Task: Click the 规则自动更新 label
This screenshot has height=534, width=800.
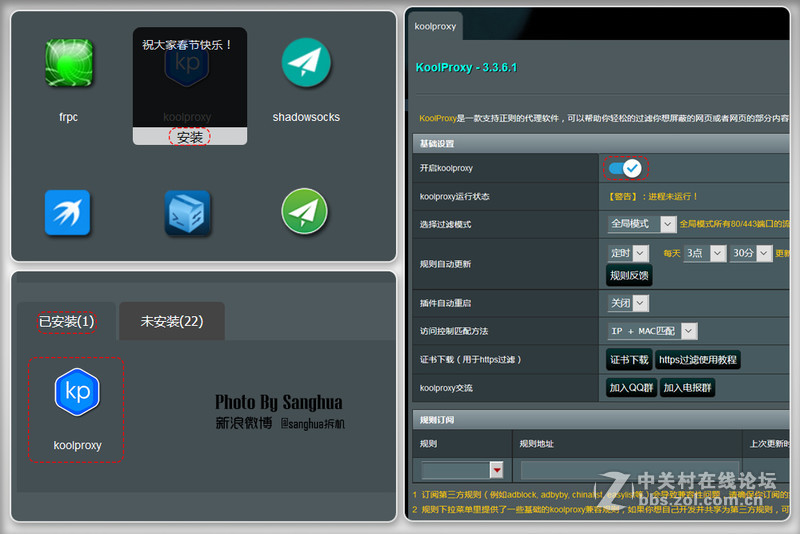Action: click(x=445, y=264)
